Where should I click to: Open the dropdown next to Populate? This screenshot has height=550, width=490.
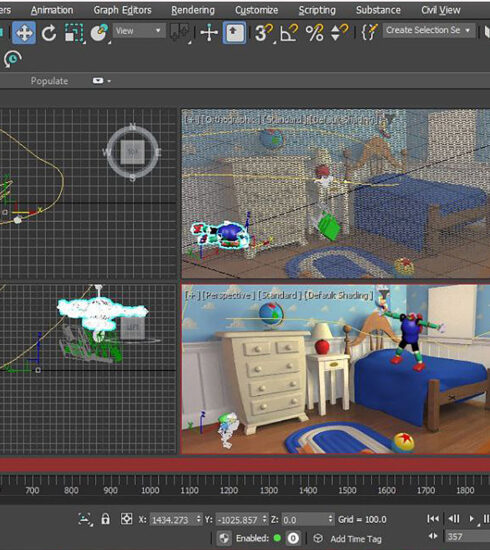coord(101,81)
